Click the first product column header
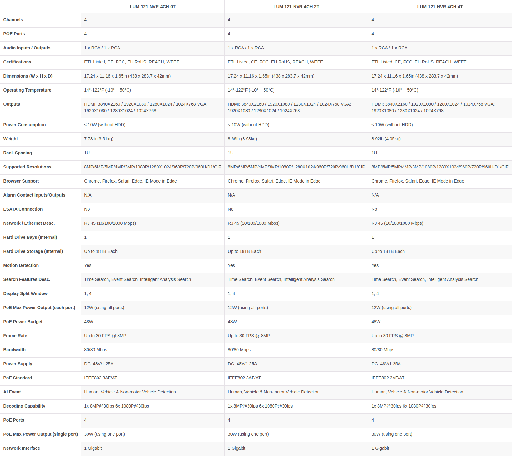512x456 pixels. click(x=153, y=6)
